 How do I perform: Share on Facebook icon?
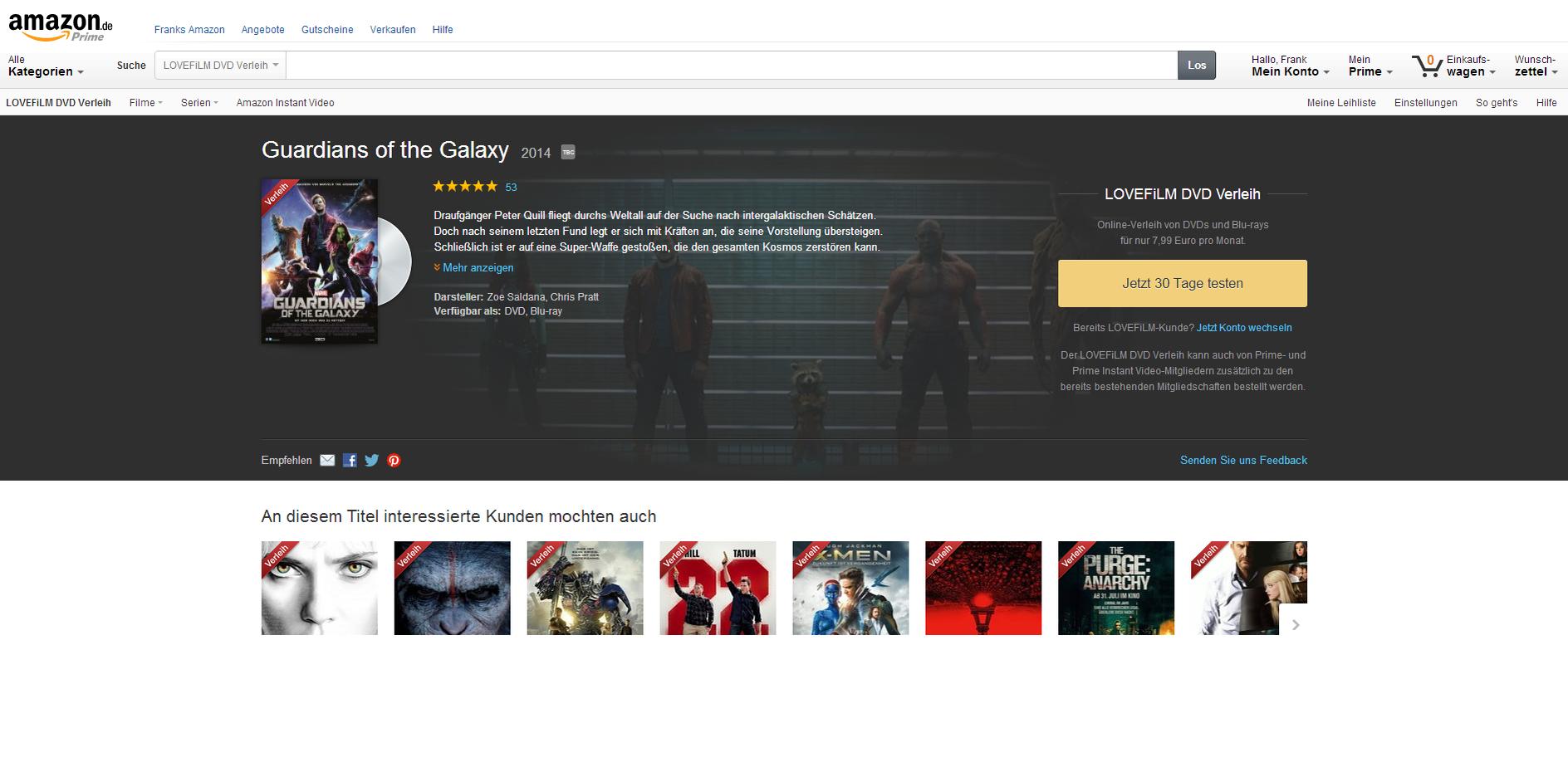(x=350, y=461)
